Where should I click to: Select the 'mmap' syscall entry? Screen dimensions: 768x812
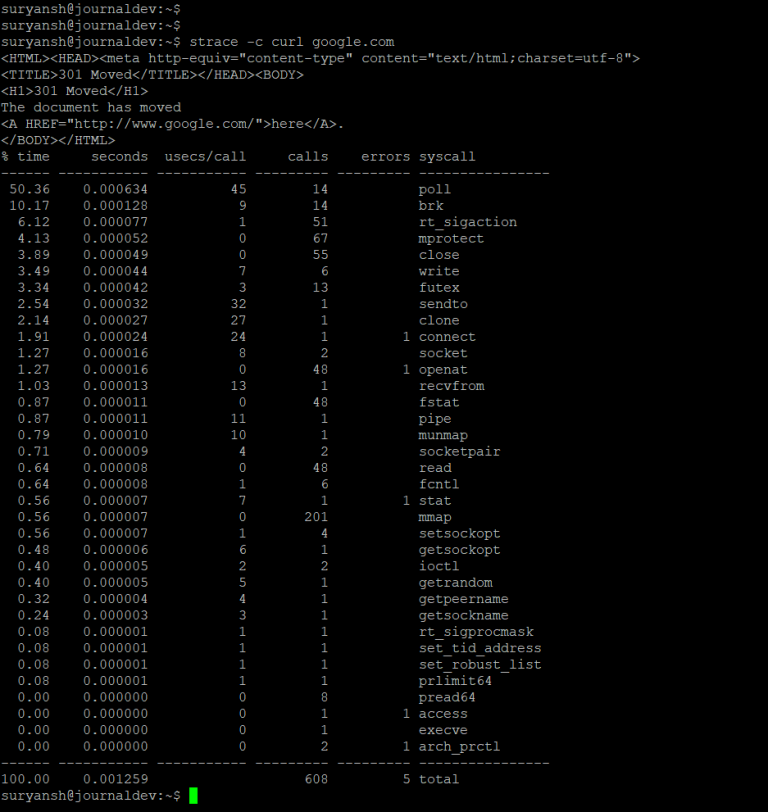point(435,517)
